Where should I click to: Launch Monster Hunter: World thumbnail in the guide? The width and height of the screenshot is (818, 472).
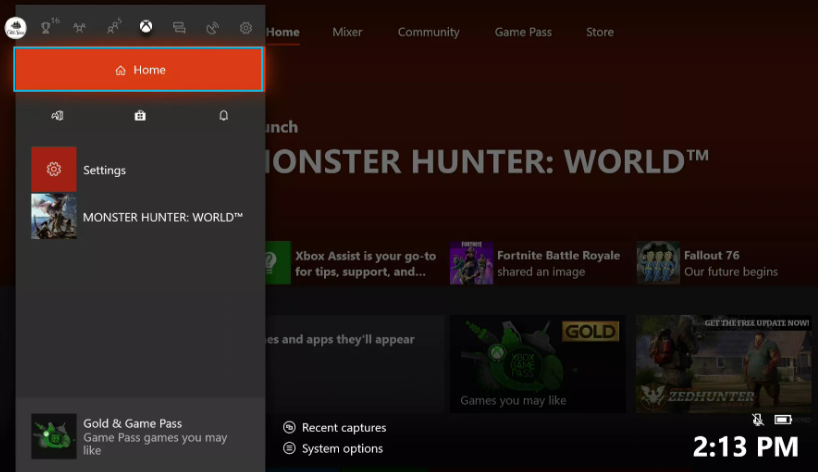[54, 216]
